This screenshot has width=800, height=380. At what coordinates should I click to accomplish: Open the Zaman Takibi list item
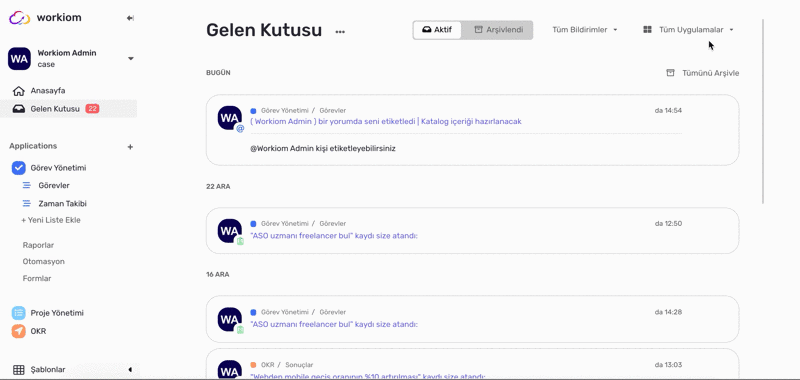click(62, 204)
